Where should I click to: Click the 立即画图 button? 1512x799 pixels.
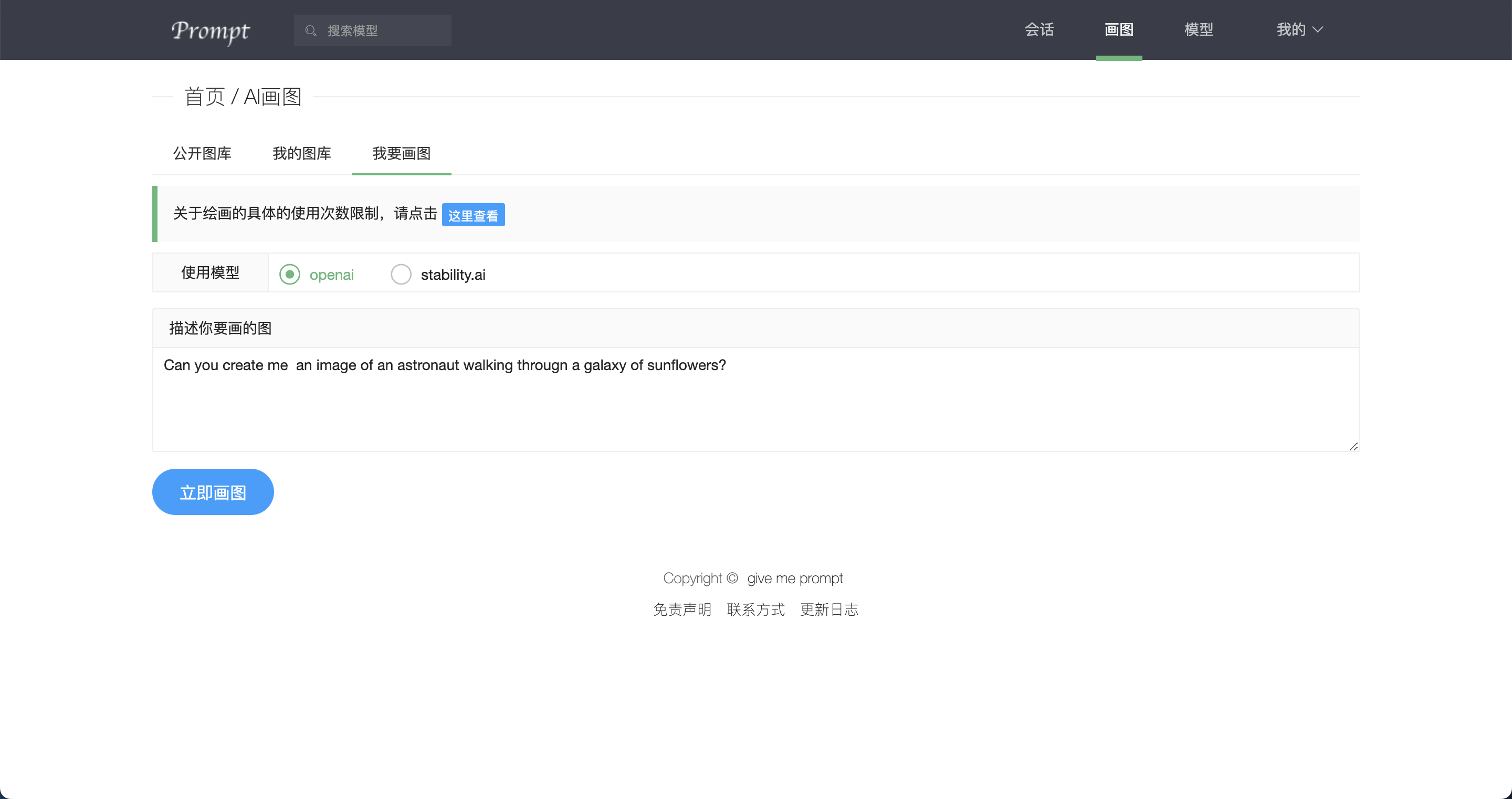(213, 492)
